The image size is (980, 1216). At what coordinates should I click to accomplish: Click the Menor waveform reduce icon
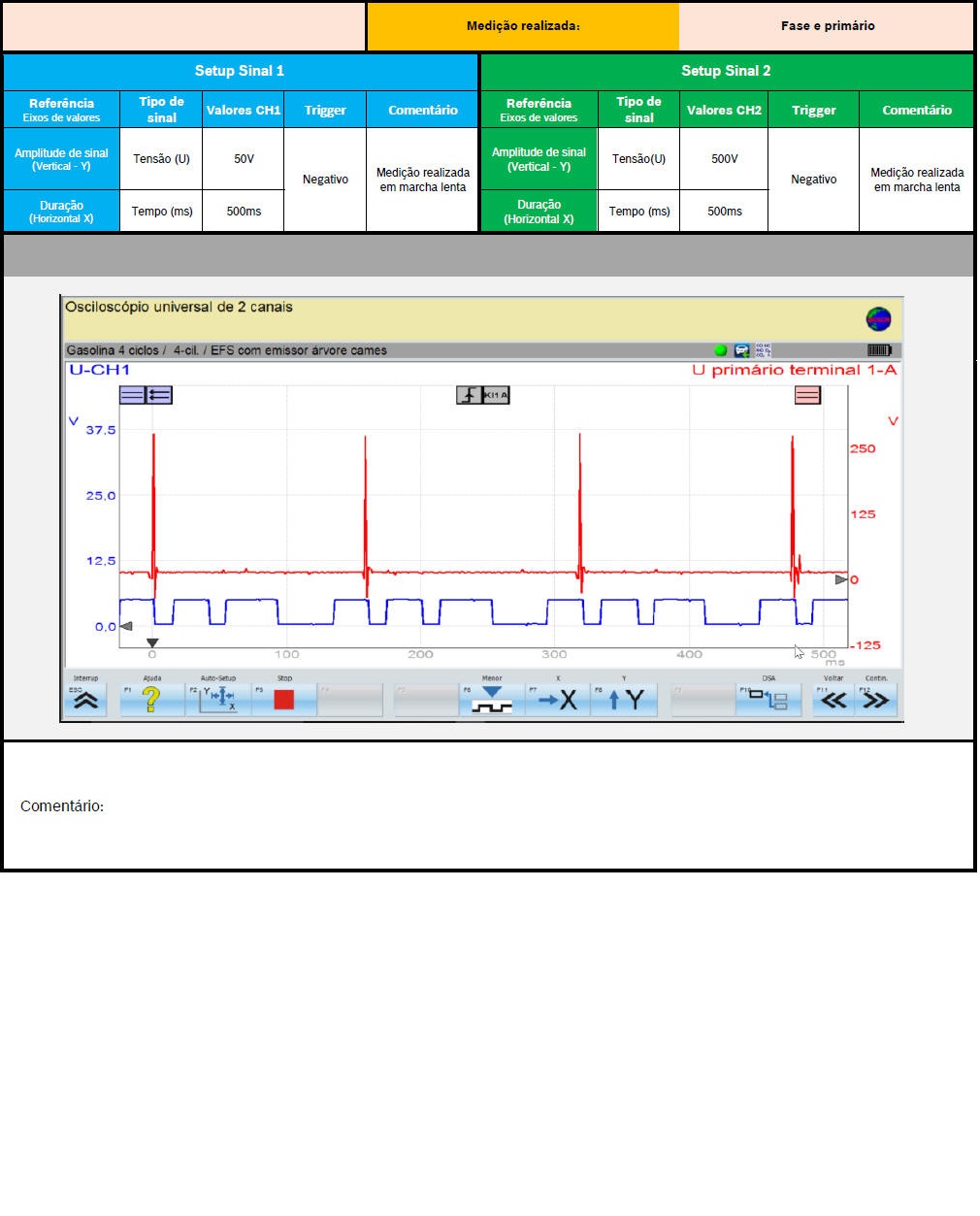click(492, 700)
